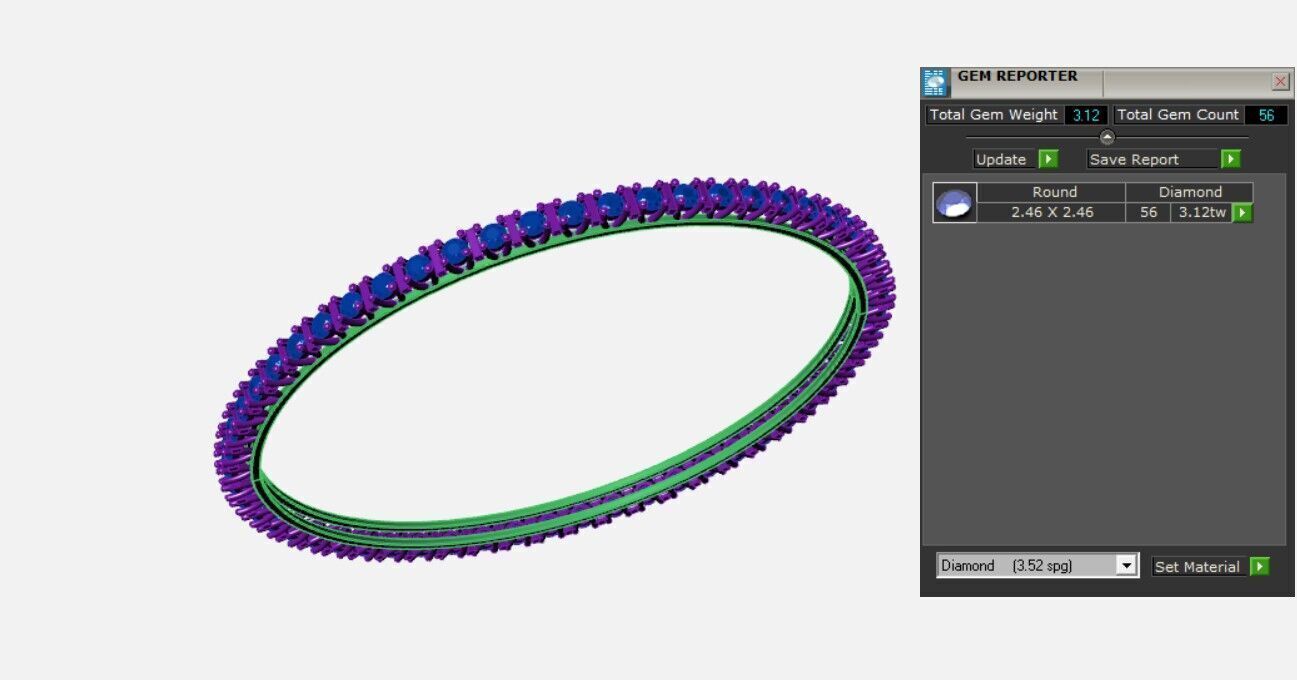This screenshot has height=680, width=1297.
Task: Click the GEM REPORTER title bar
Action: (x=1105, y=82)
